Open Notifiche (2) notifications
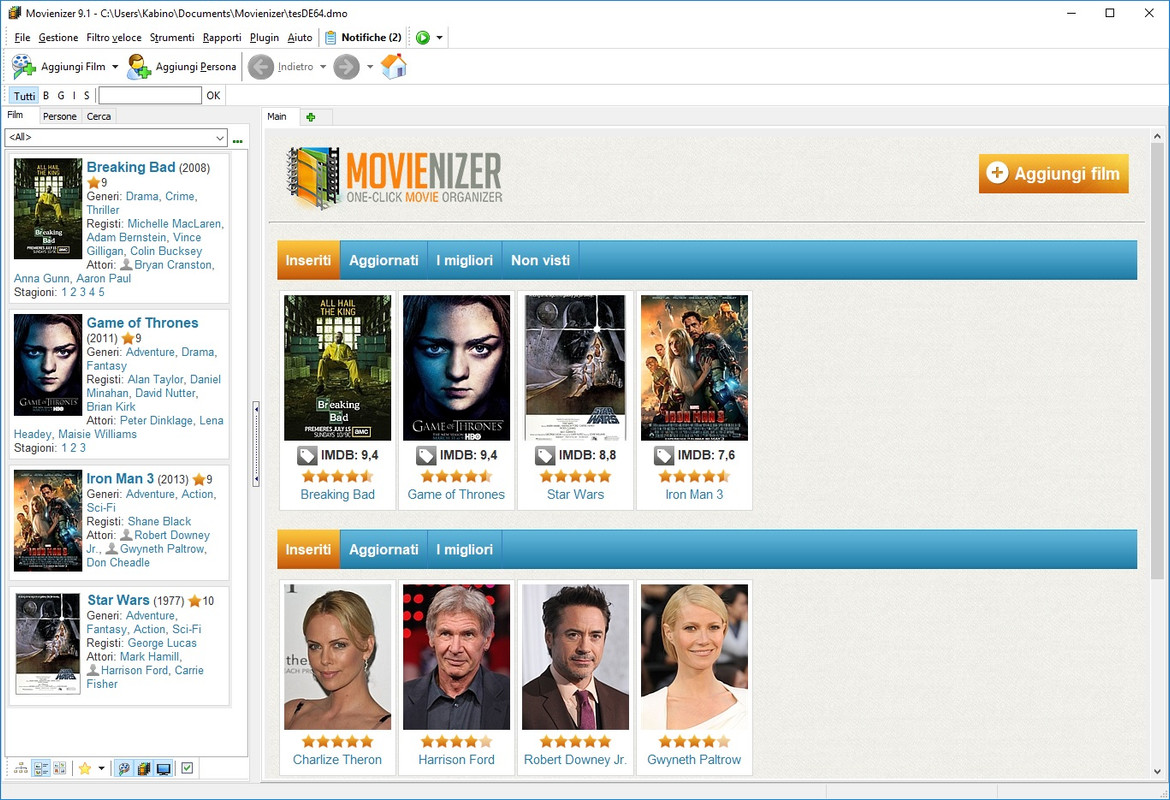Screen dimensions: 1170x800 point(363,37)
